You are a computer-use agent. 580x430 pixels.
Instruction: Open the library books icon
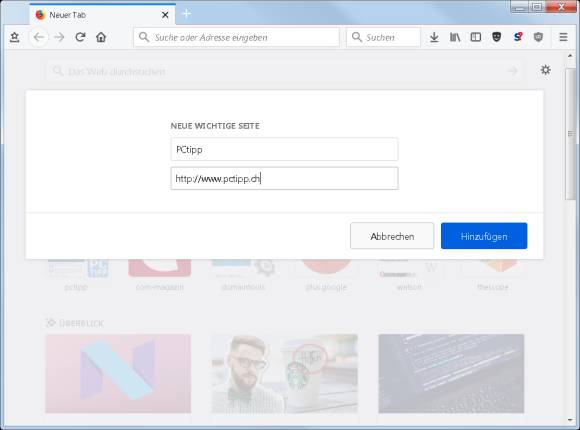click(x=455, y=37)
